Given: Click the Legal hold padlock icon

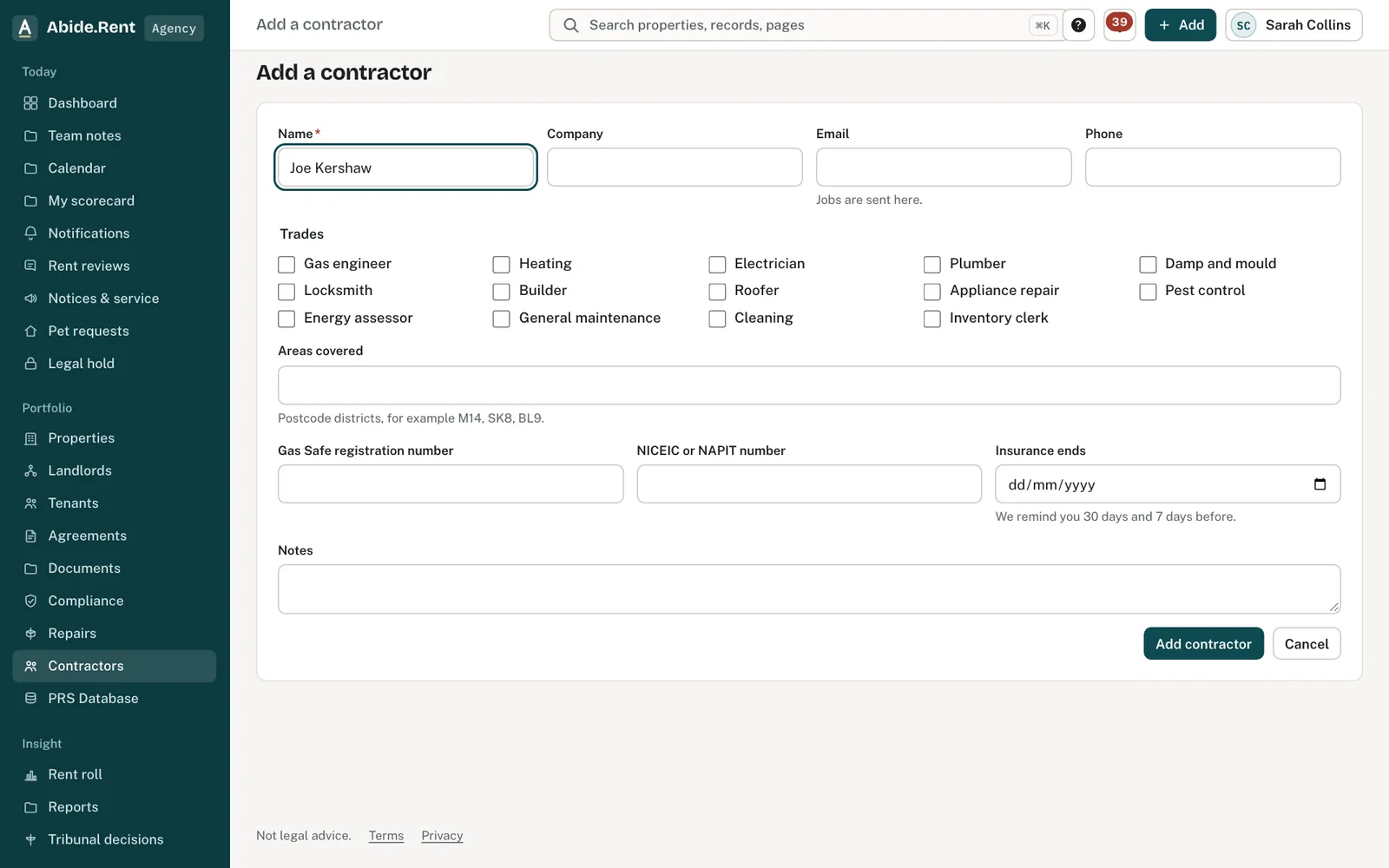Looking at the screenshot, I should click(x=30, y=364).
